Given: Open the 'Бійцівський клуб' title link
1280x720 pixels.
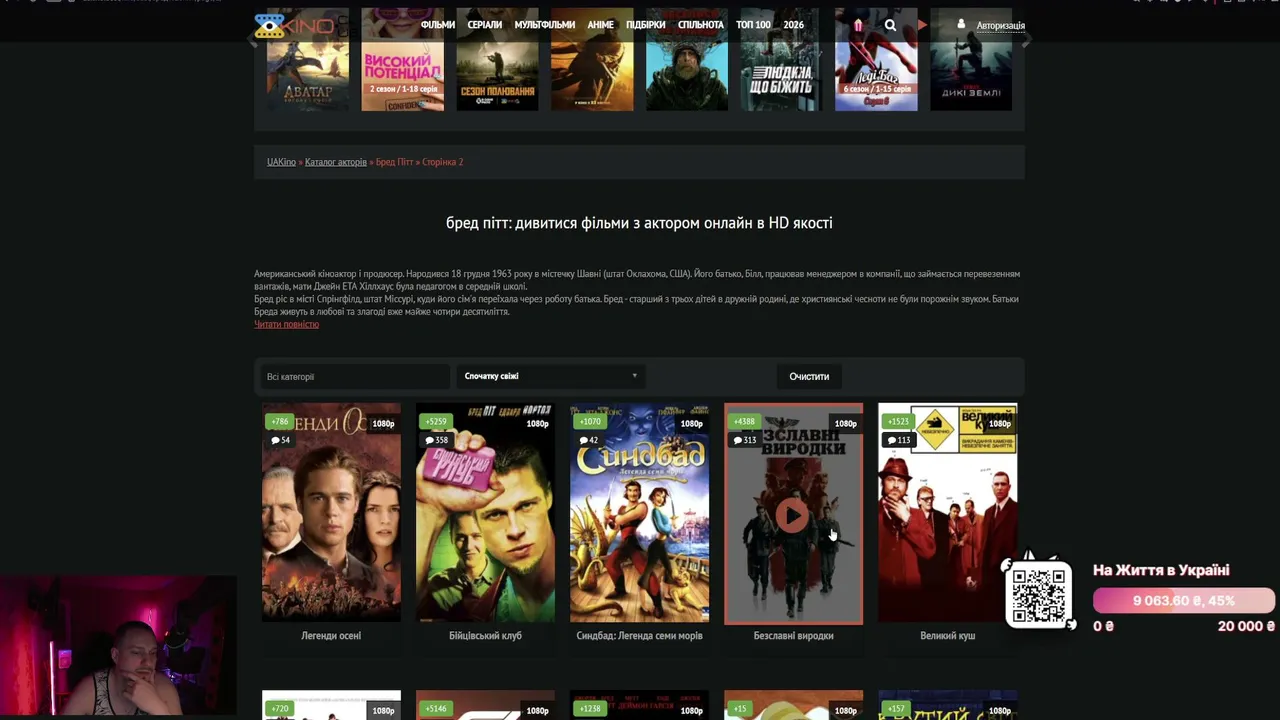Looking at the screenshot, I should click(x=485, y=635).
